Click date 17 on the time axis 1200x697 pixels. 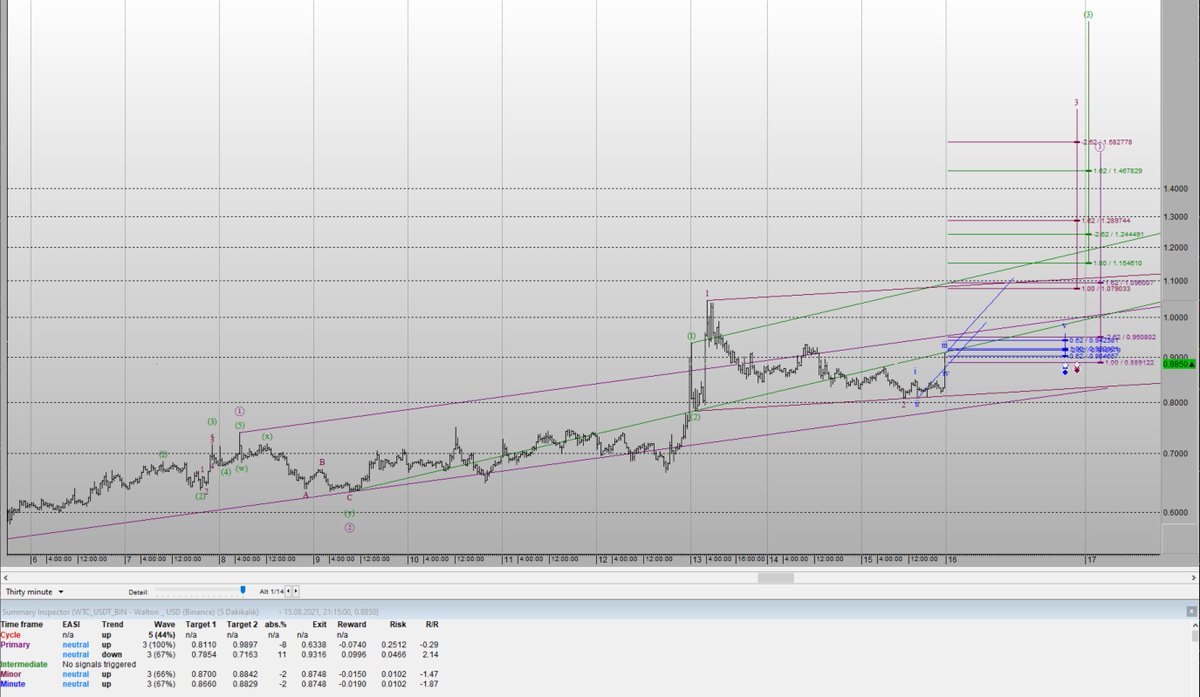1092,560
